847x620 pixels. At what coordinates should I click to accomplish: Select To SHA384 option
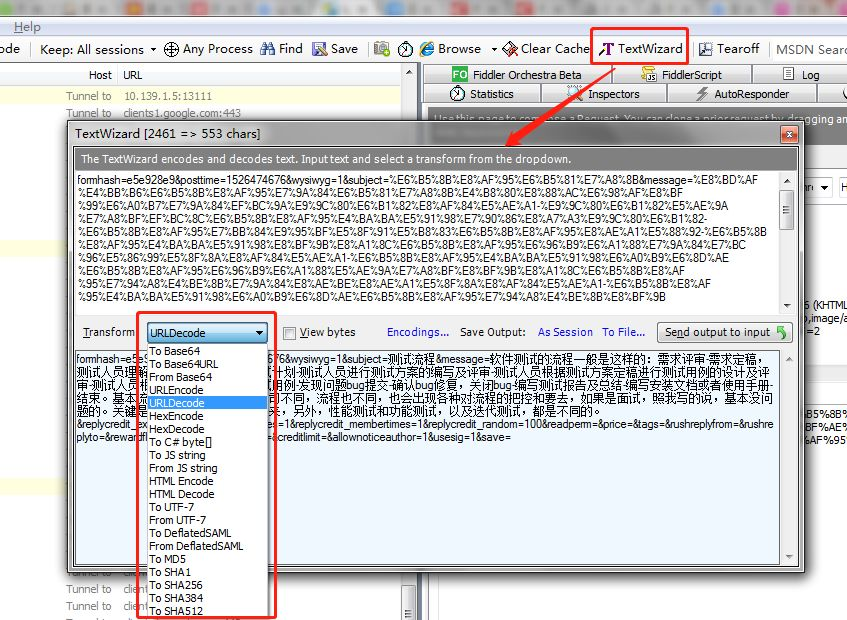pyautogui.click(x=207, y=598)
